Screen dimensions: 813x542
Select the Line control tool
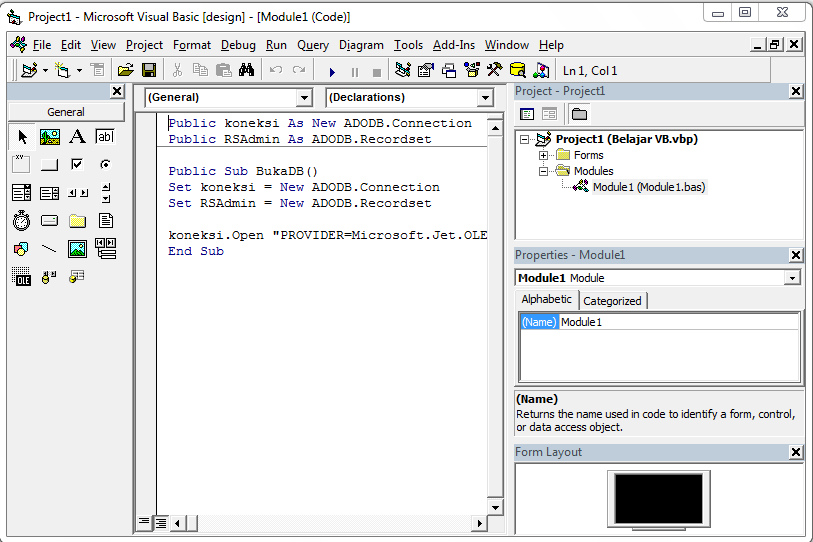tap(50, 249)
